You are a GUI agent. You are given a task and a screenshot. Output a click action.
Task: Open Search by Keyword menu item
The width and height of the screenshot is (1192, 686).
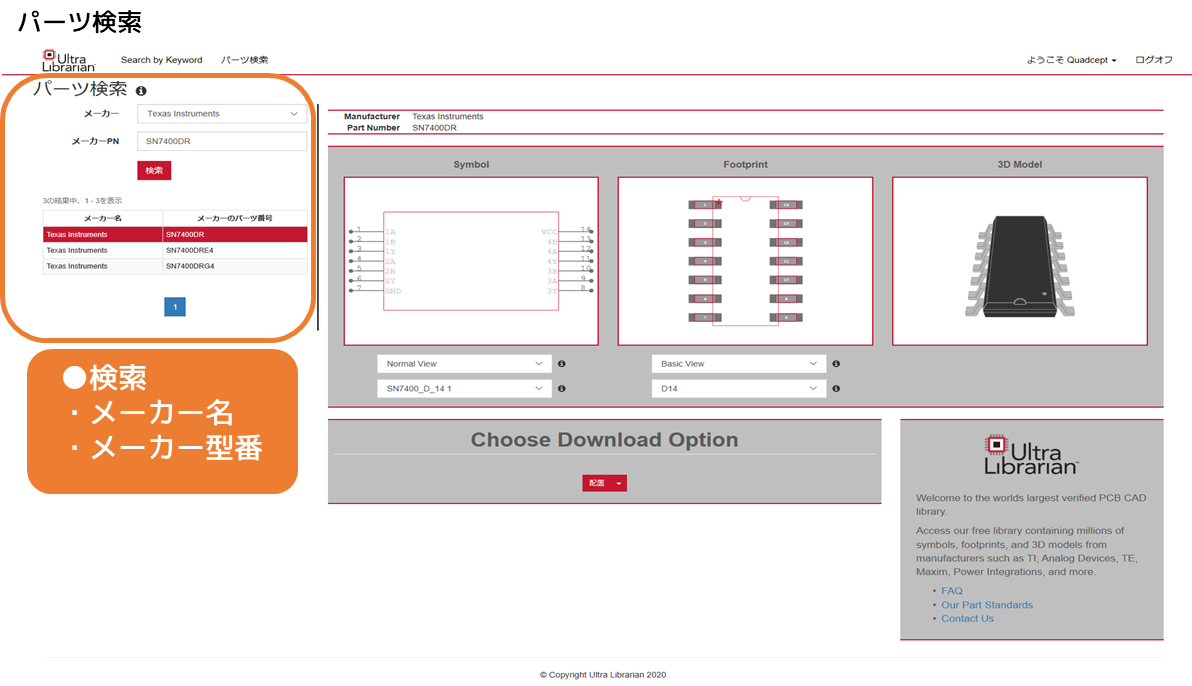point(161,60)
